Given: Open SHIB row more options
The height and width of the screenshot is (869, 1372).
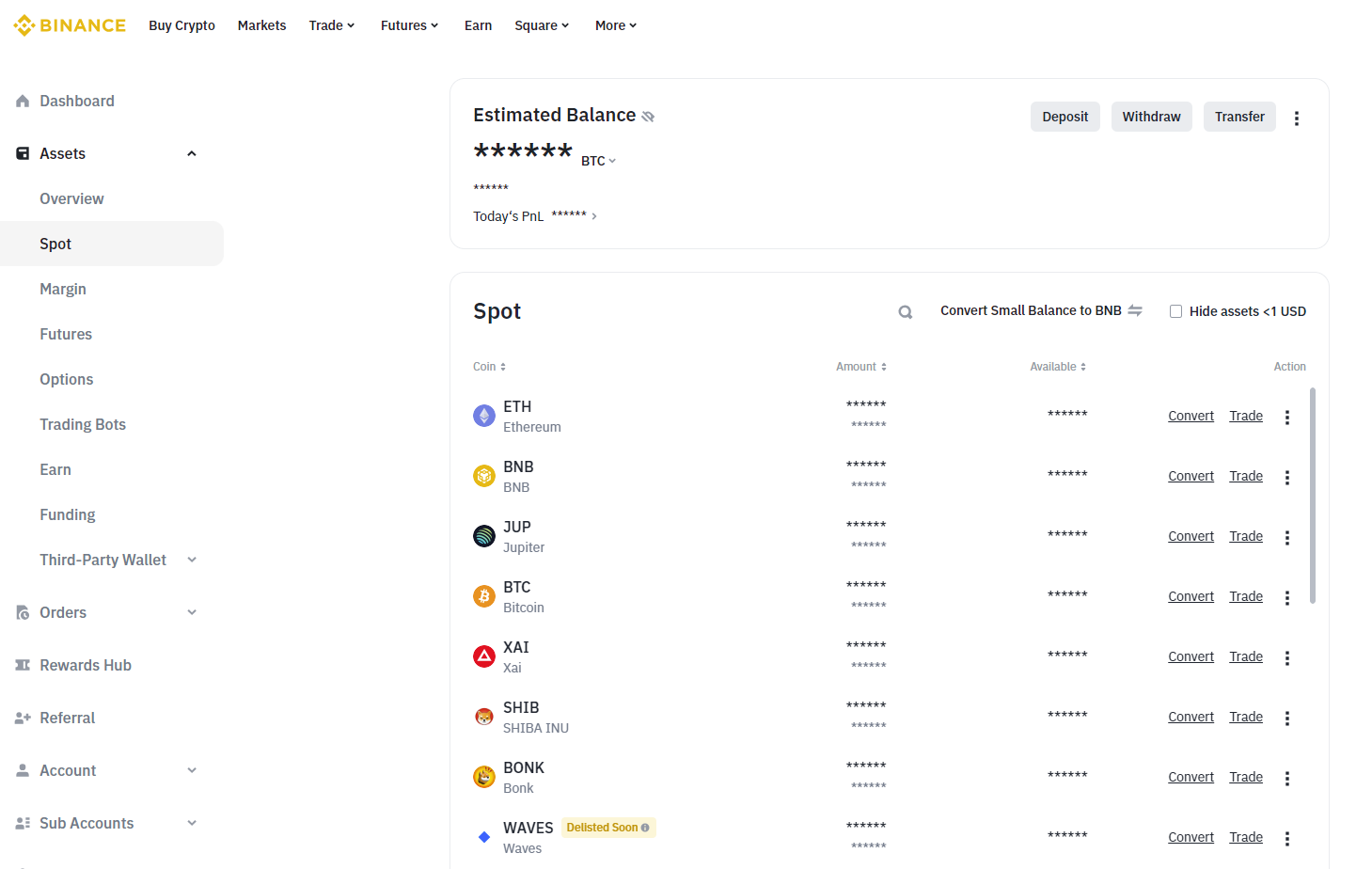Looking at the screenshot, I should (x=1287, y=719).
